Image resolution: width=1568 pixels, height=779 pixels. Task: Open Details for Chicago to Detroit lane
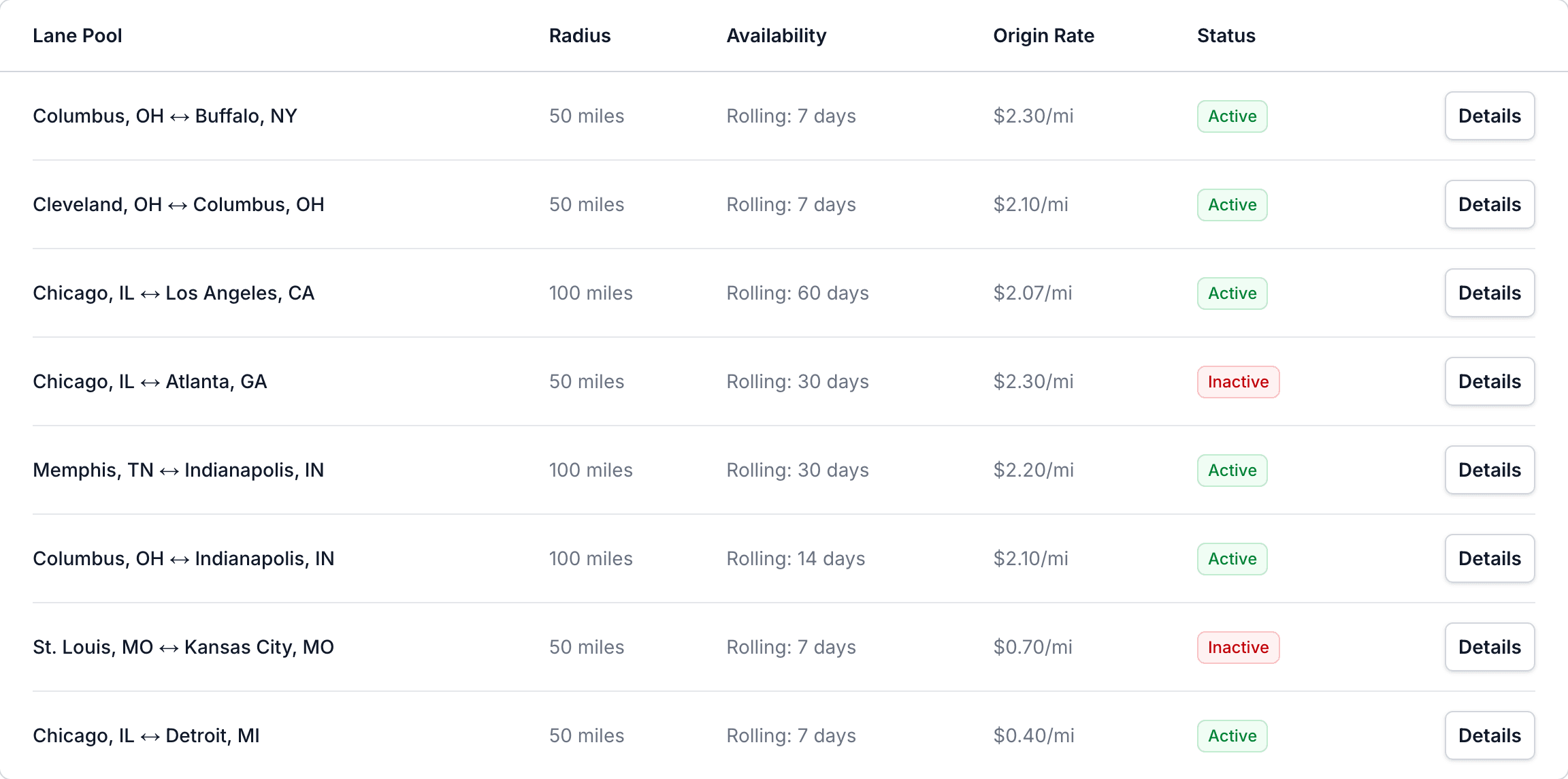pos(1490,735)
